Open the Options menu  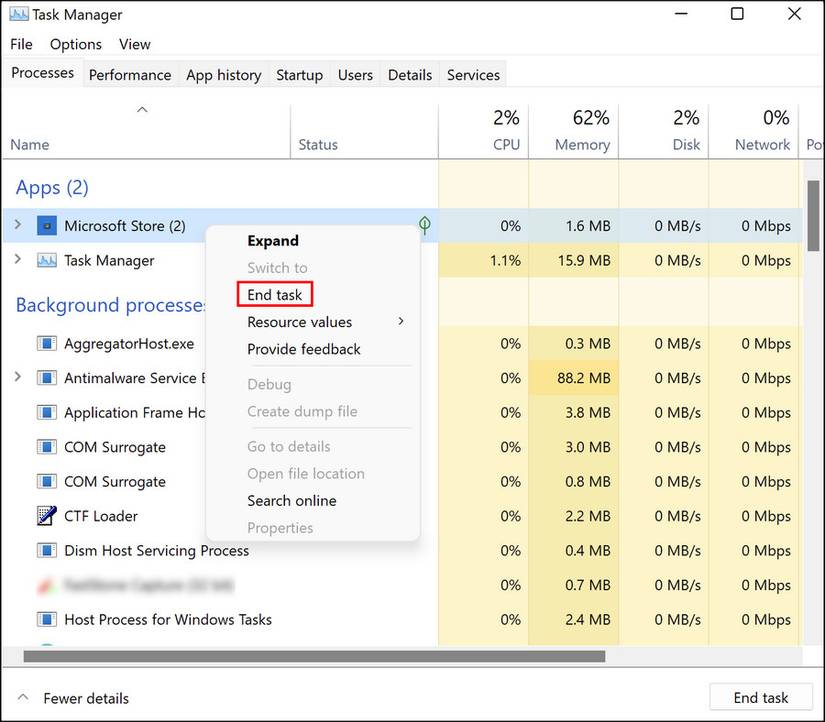[x=75, y=44]
